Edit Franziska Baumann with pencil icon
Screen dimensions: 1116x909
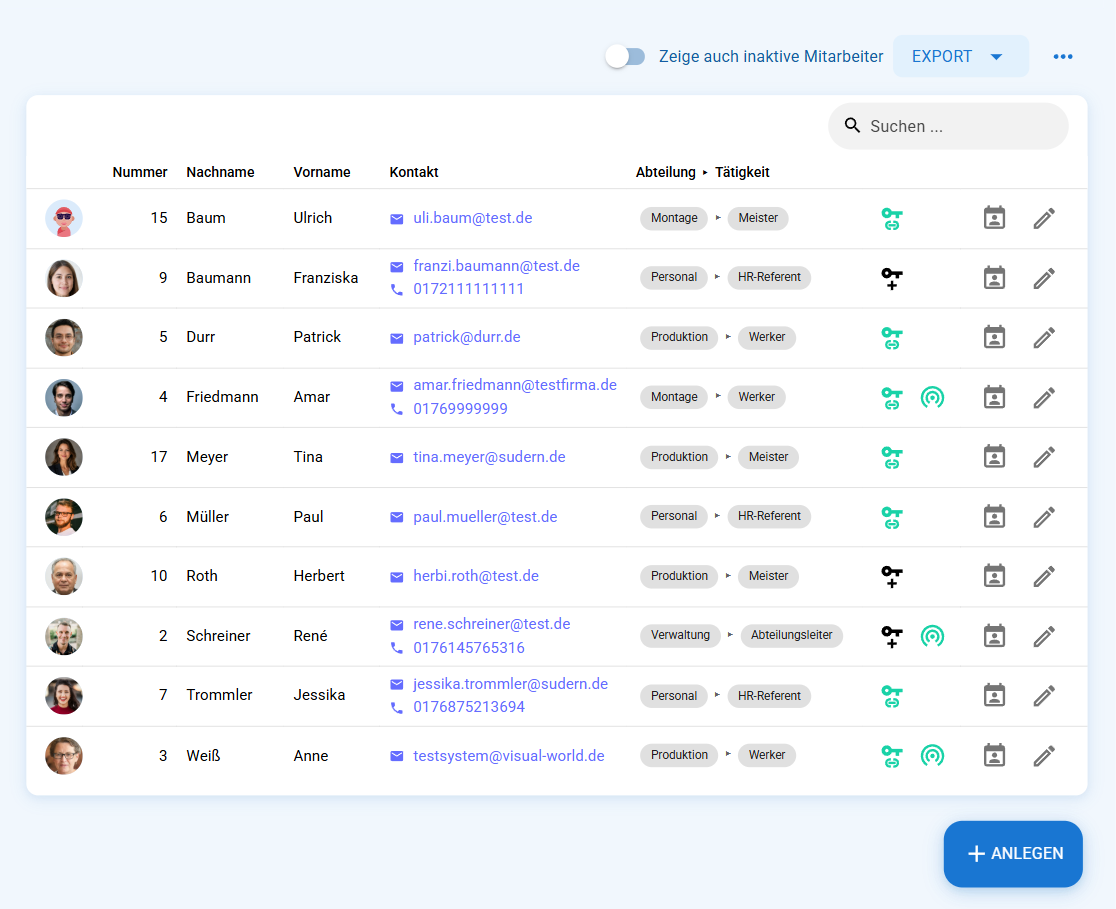(1043, 278)
